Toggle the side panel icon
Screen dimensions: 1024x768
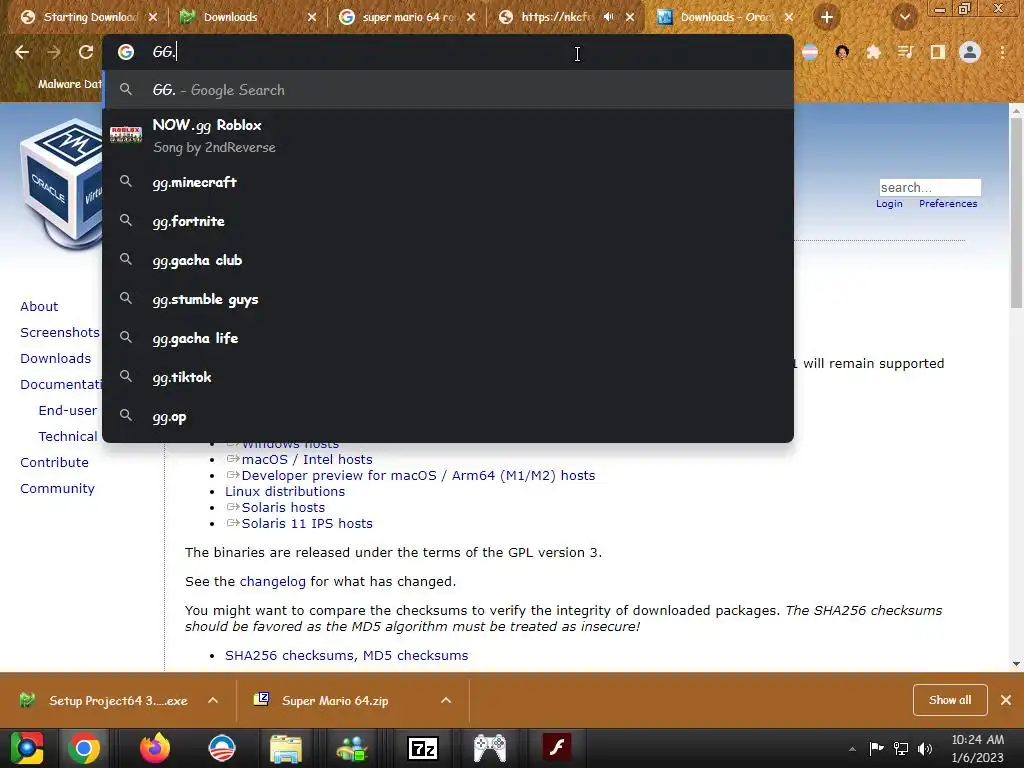point(938,52)
